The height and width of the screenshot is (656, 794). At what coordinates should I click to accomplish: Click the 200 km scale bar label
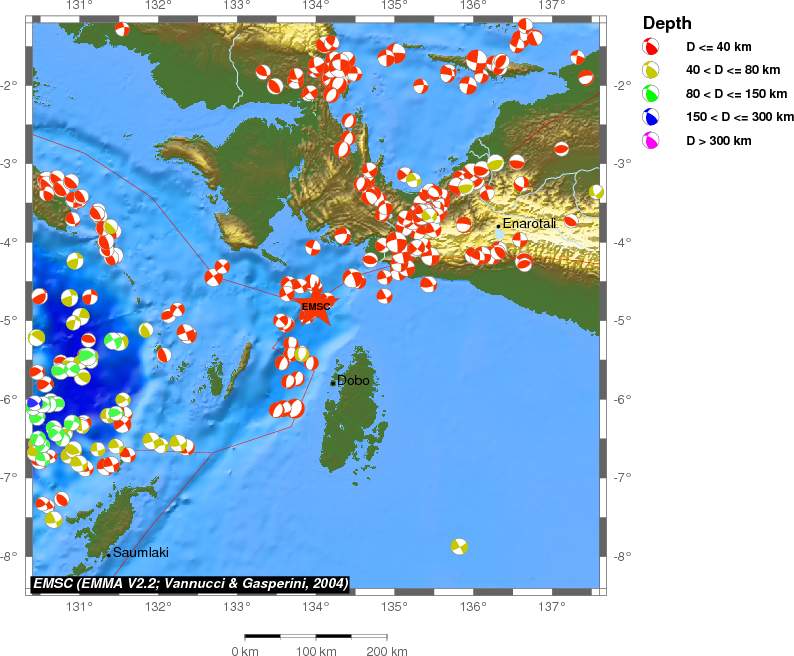[385, 651]
